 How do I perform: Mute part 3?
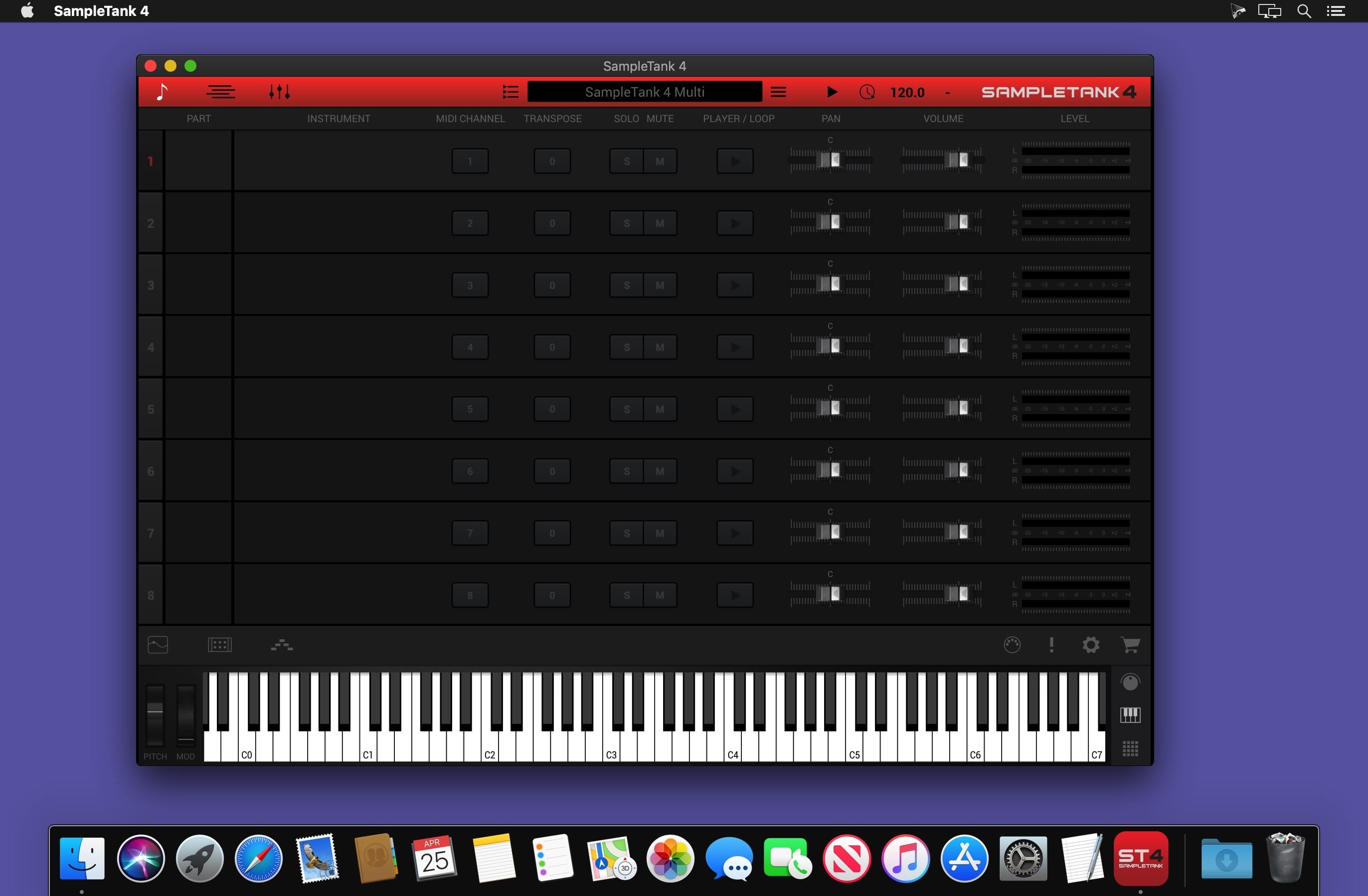coord(660,285)
